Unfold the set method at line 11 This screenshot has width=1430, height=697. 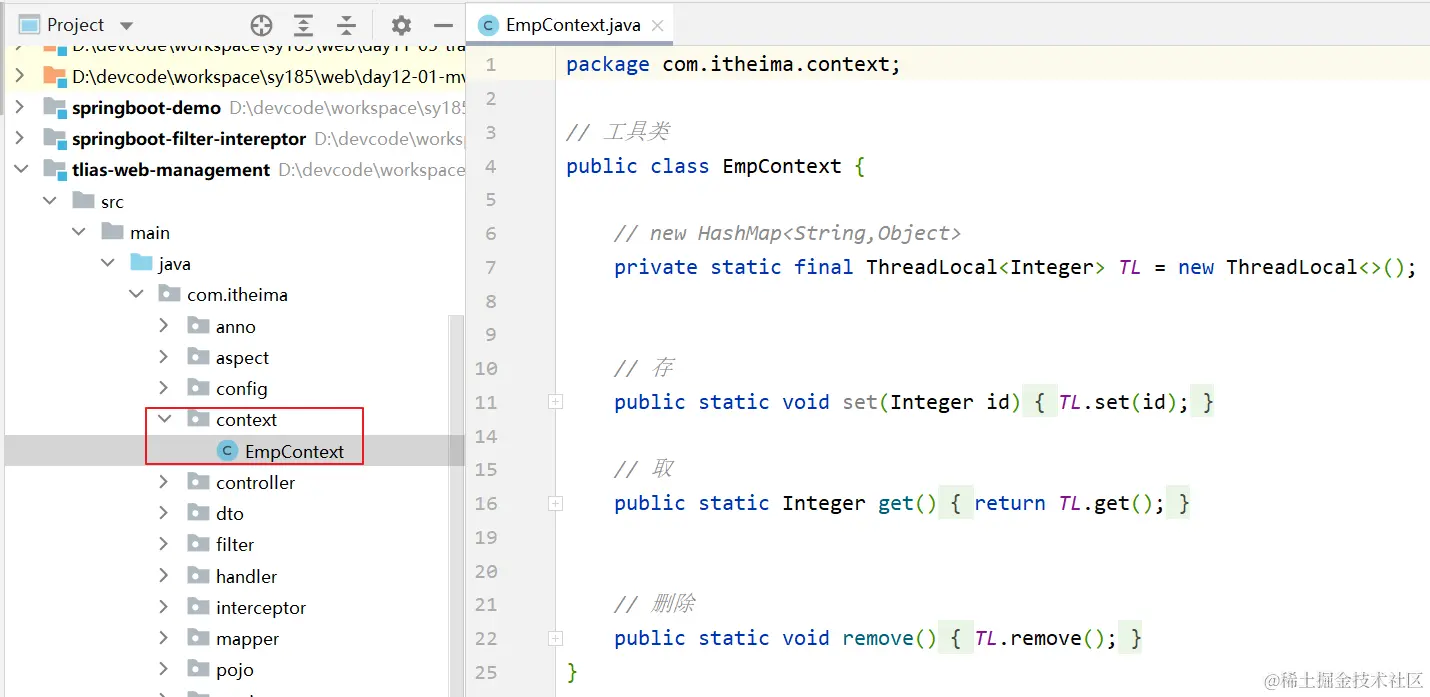point(555,402)
